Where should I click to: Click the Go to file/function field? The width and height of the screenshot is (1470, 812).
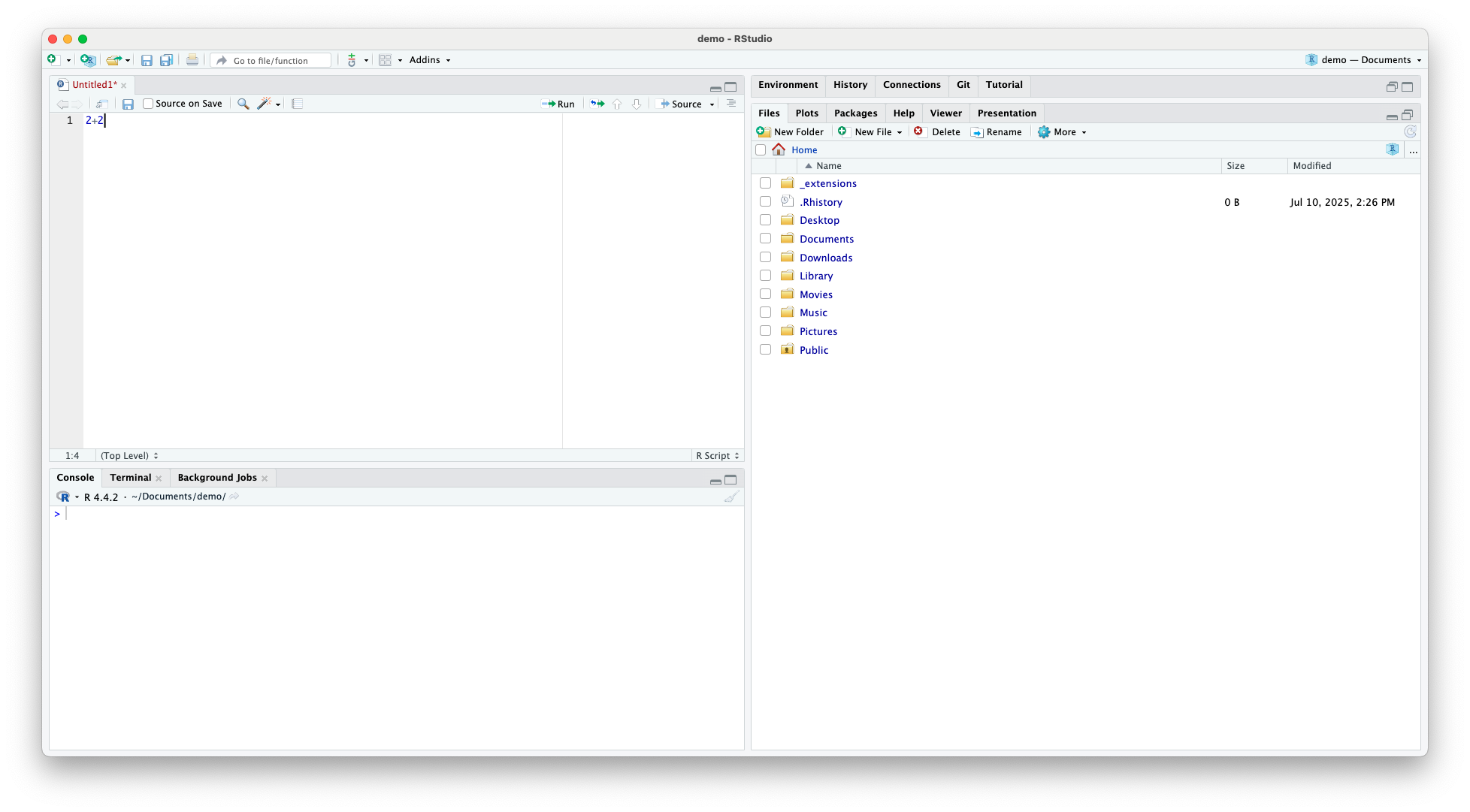click(x=271, y=61)
